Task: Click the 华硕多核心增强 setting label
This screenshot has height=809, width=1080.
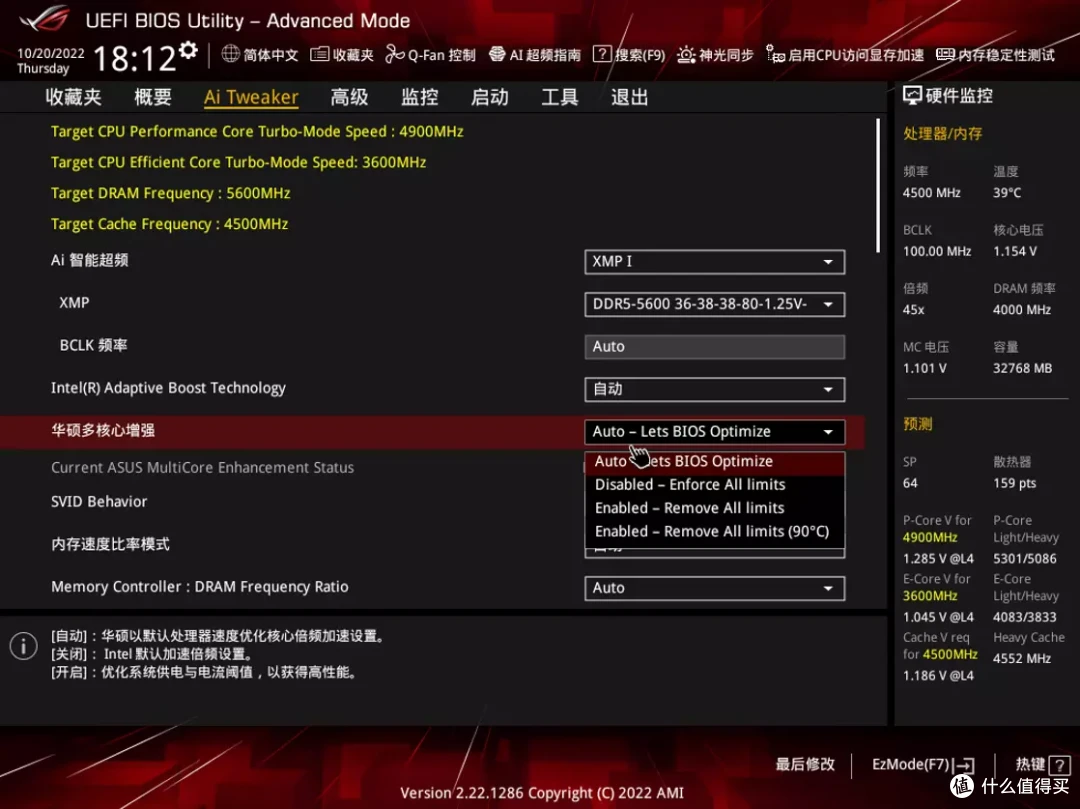Action: [103, 431]
